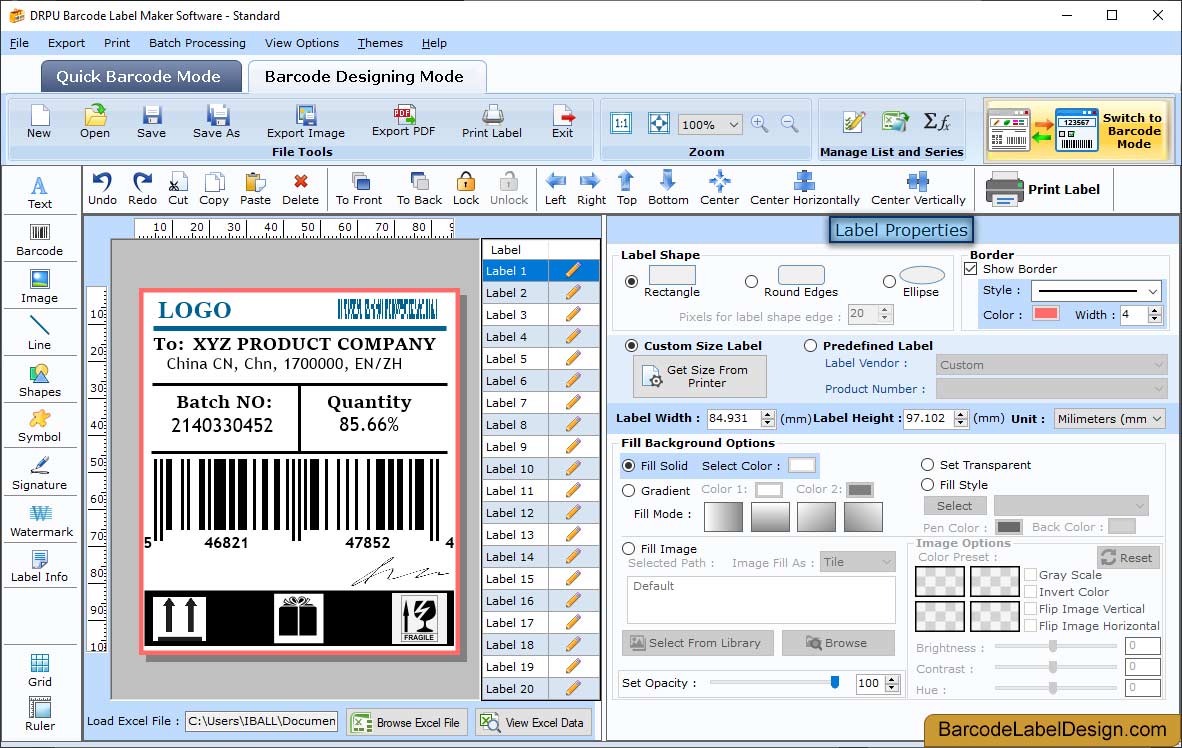This screenshot has width=1182, height=748.
Task: Send object To Back
Action: pos(419,189)
